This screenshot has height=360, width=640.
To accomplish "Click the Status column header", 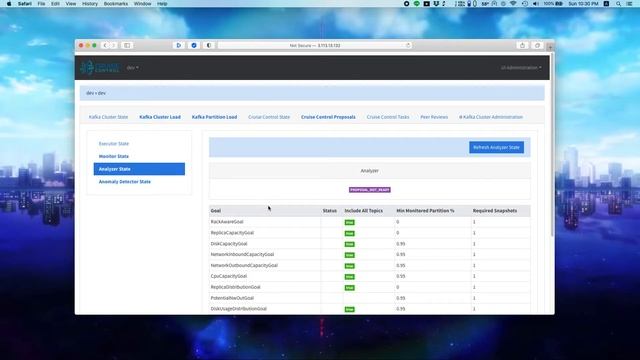I will (330, 211).
